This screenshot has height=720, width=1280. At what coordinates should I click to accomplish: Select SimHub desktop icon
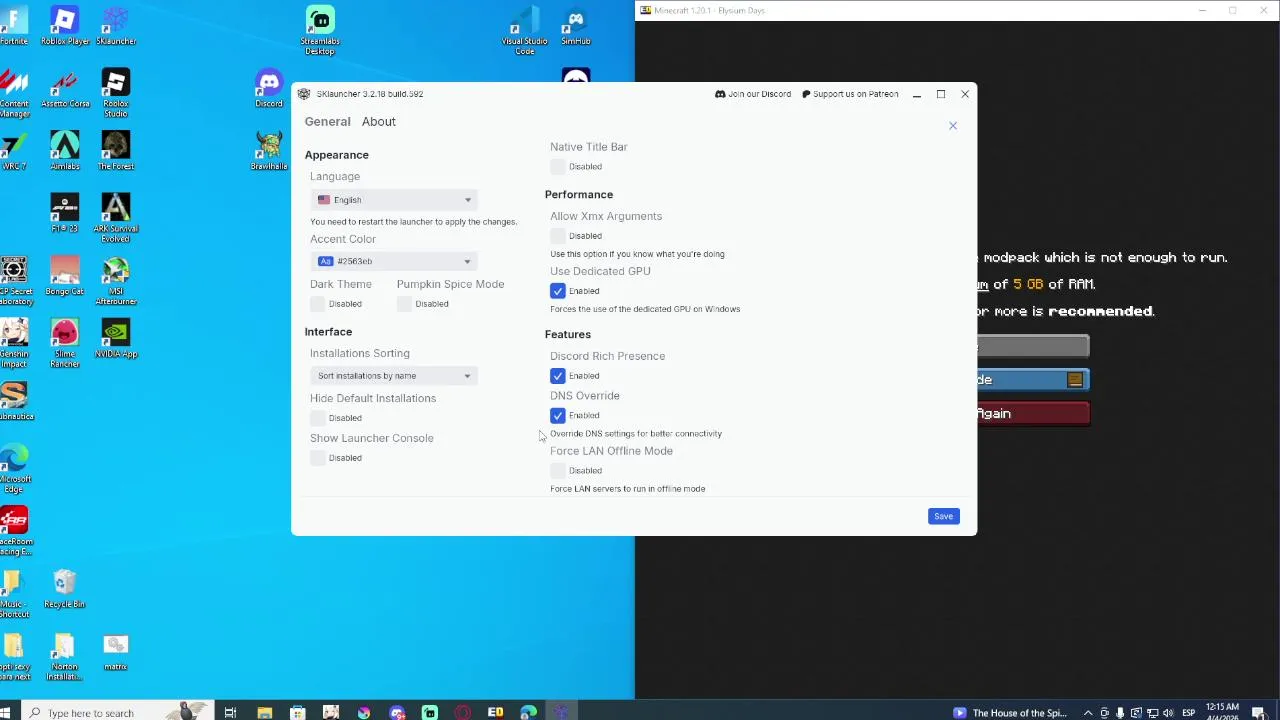tap(576, 26)
